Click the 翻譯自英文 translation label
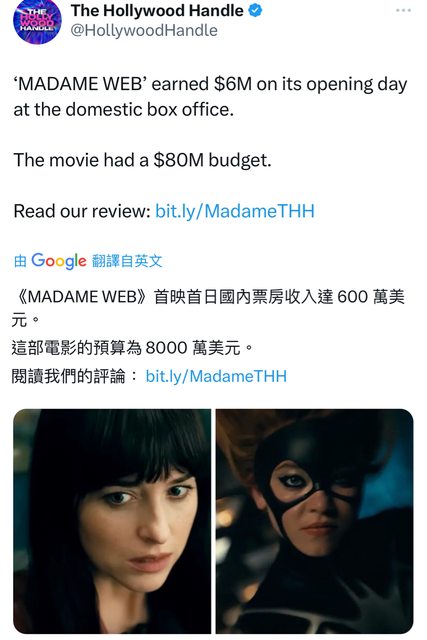This screenshot has height=640, width=427. point(127,261)
